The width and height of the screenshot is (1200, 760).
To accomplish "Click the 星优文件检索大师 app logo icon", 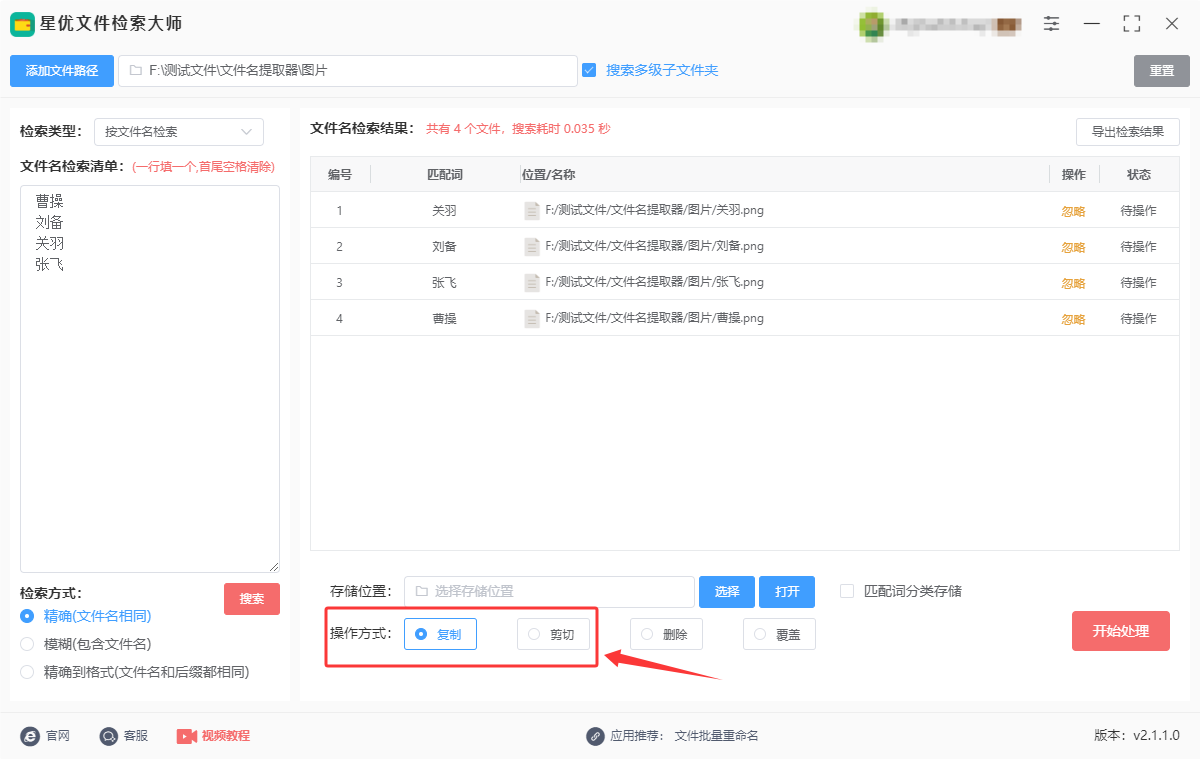I will 22,23.
